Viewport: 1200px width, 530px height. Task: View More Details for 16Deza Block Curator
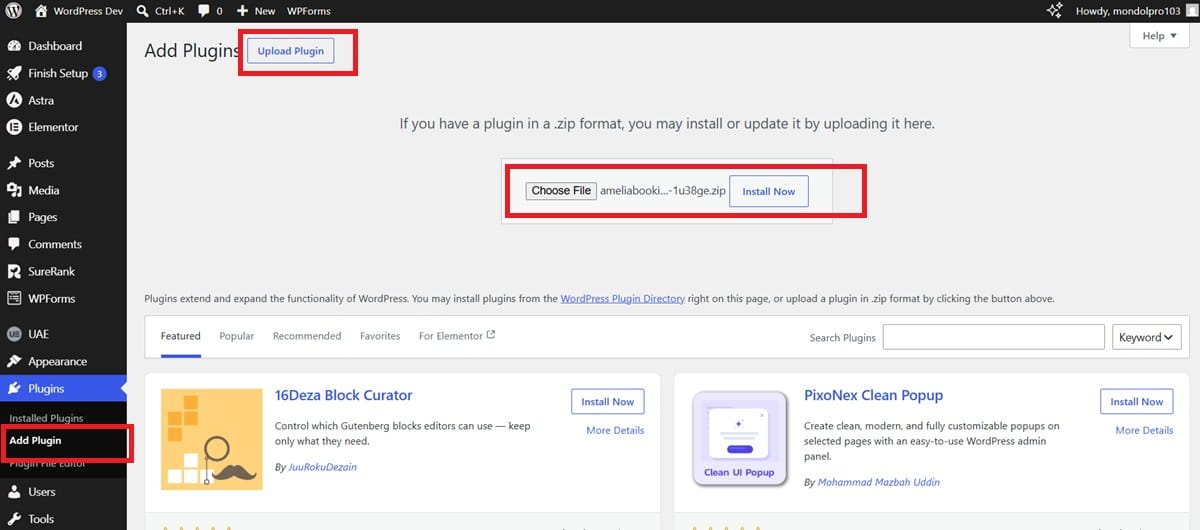615,430
